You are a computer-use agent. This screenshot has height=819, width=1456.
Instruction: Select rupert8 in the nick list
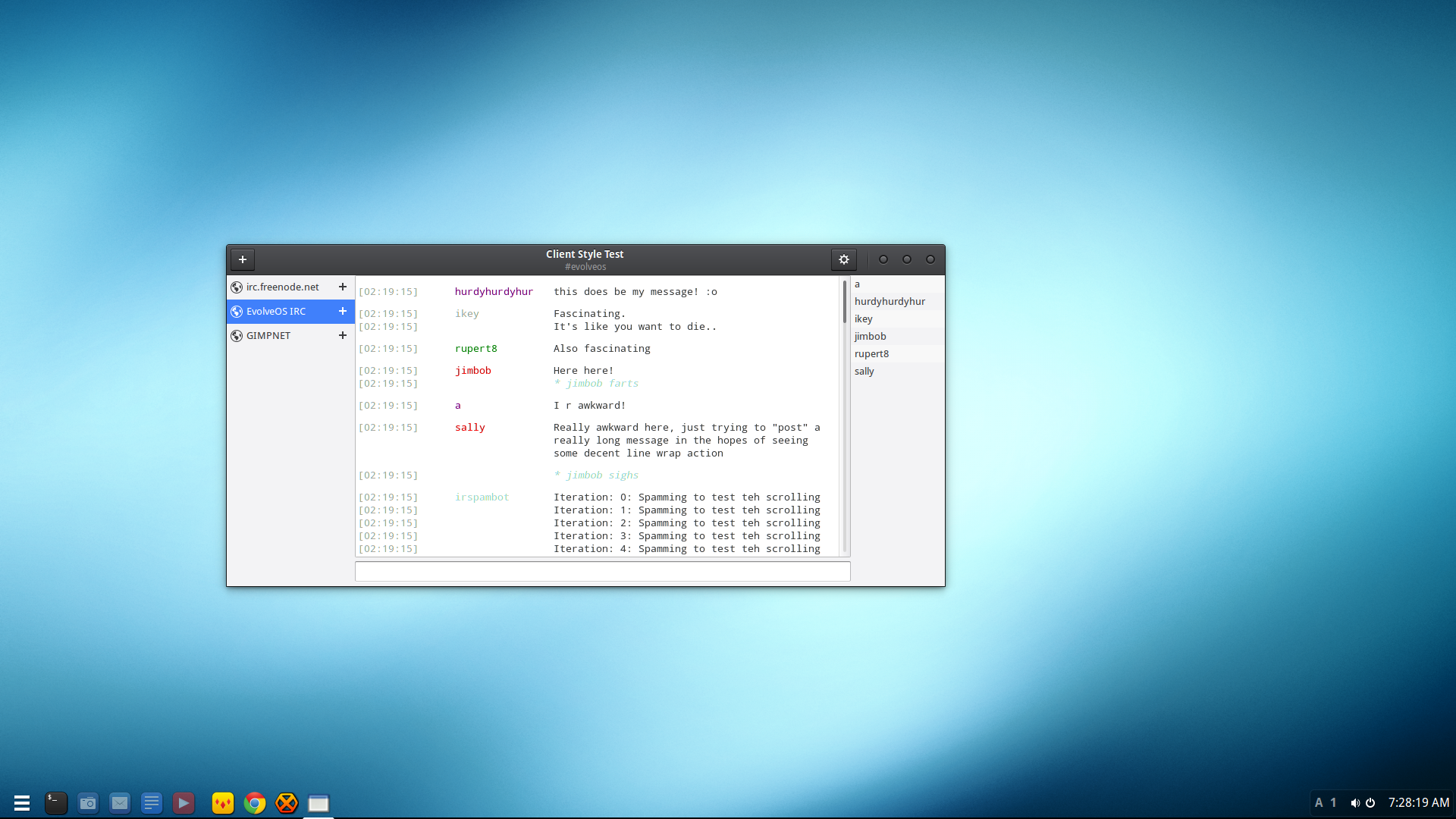[898, 354]
